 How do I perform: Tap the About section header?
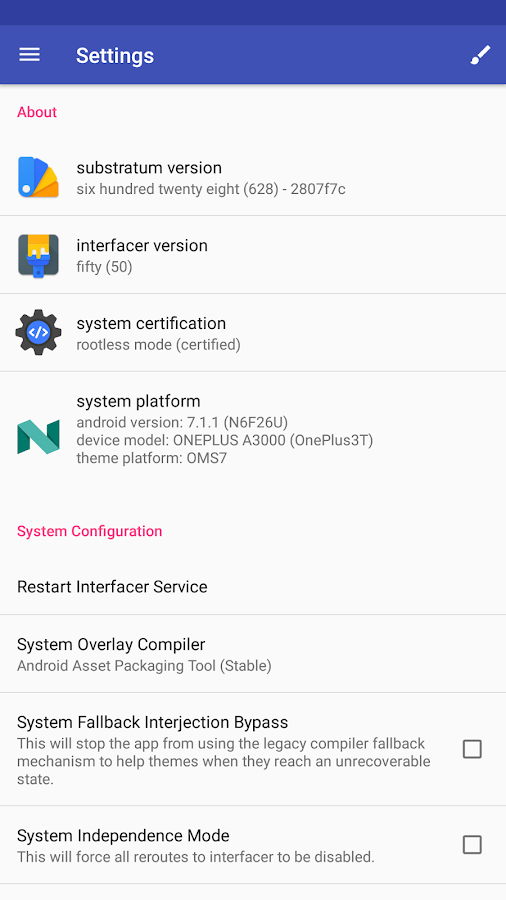[37, 112]
